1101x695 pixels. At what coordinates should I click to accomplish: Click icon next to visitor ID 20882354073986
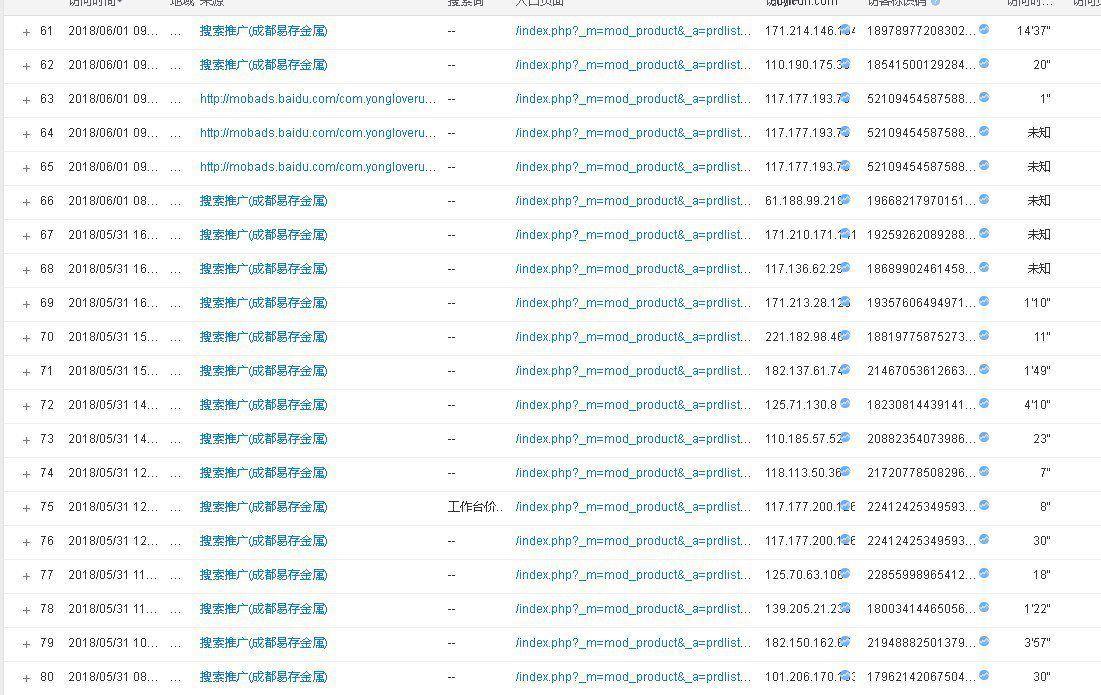984,438
